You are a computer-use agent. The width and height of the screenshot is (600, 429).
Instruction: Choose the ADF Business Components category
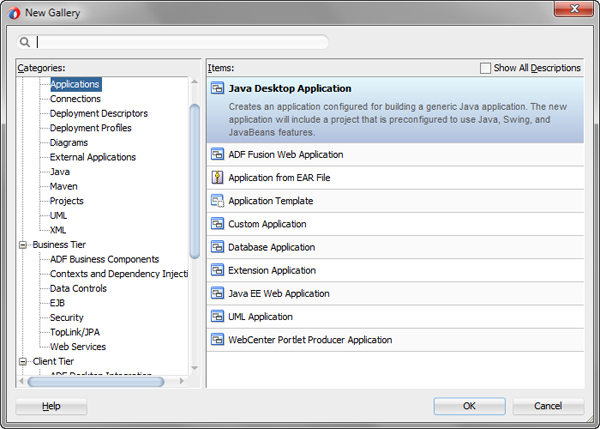[x=104, y=259]
